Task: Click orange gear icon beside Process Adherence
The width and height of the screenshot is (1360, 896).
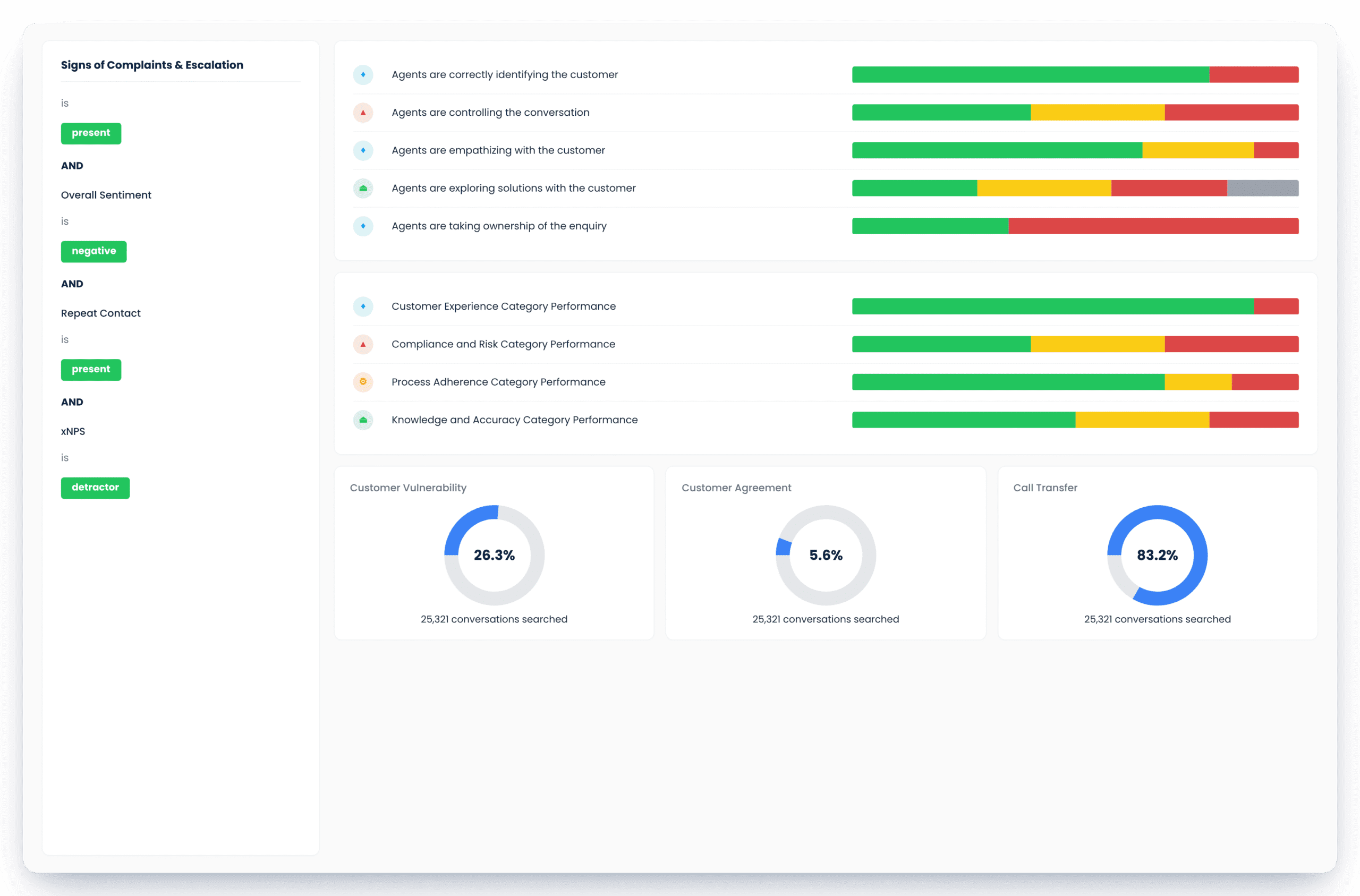Action: (x=363, y=382)
